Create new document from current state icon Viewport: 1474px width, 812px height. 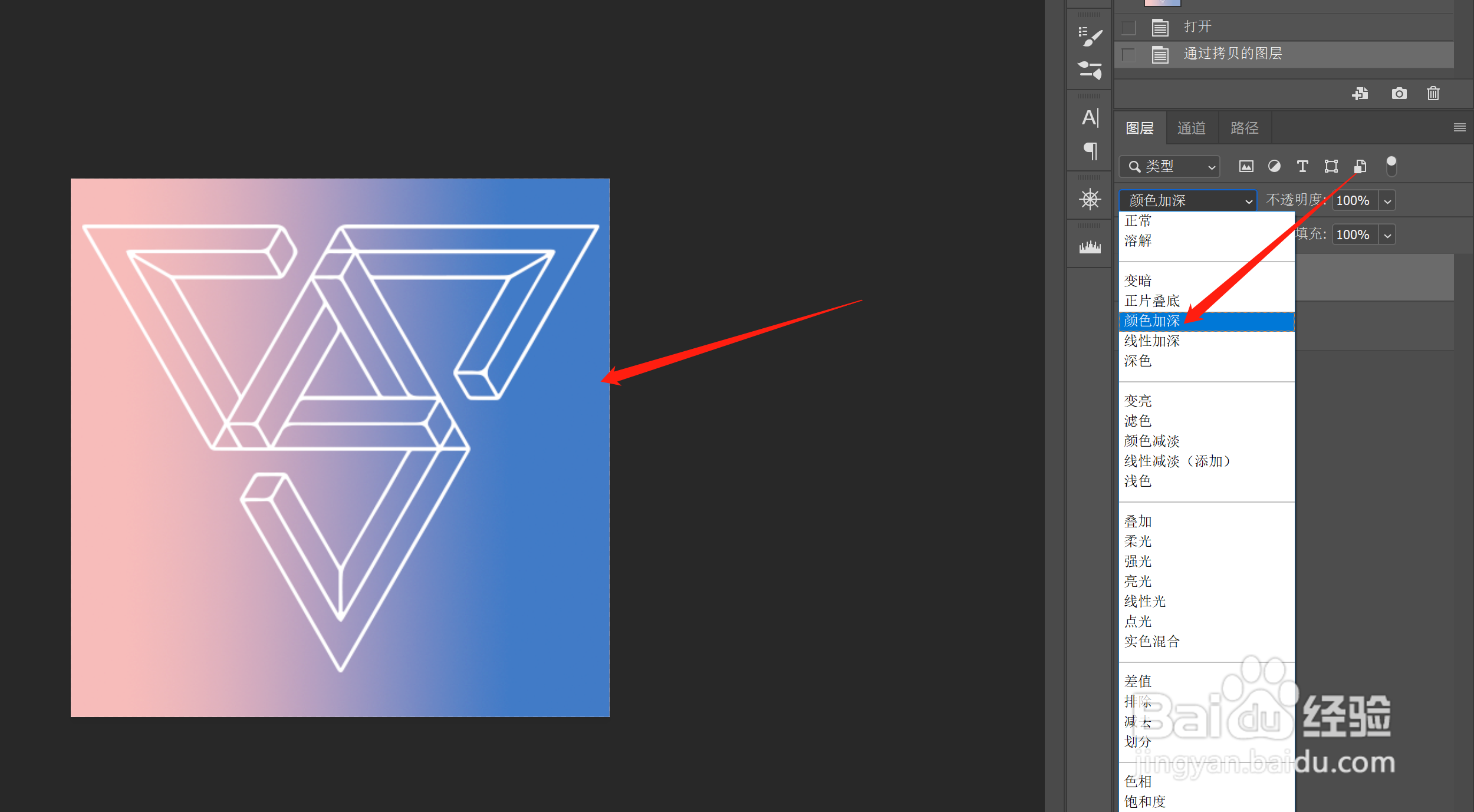(1360, 94)
